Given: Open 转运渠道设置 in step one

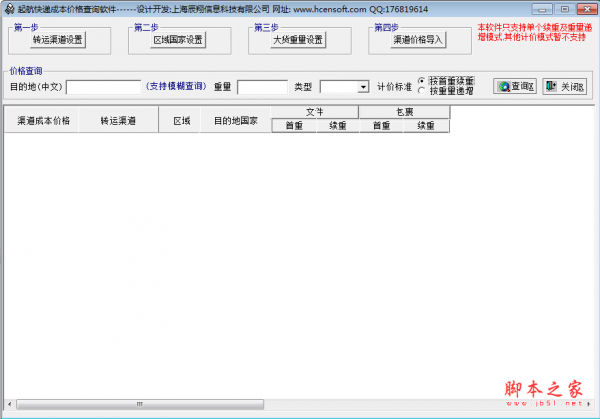Looking at the screenshot, I should click(x=58, y=40).
